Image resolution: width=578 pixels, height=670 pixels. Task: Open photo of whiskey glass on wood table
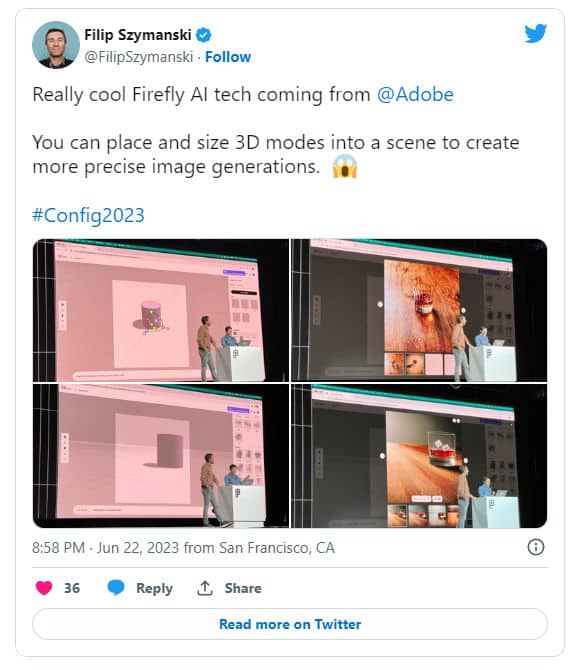tap(419, 455)
